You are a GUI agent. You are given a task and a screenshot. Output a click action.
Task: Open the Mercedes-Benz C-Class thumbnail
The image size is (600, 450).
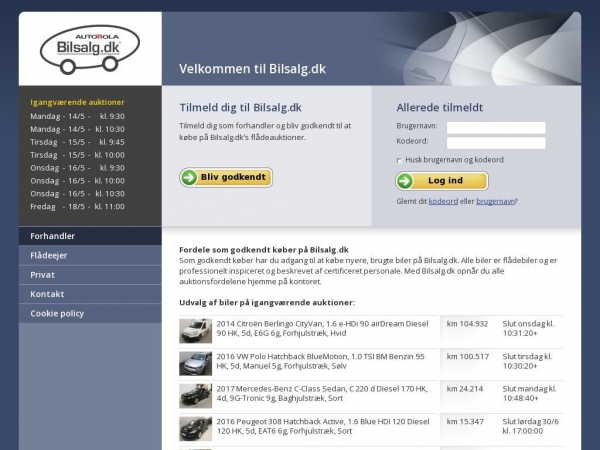tap(196, 396)
